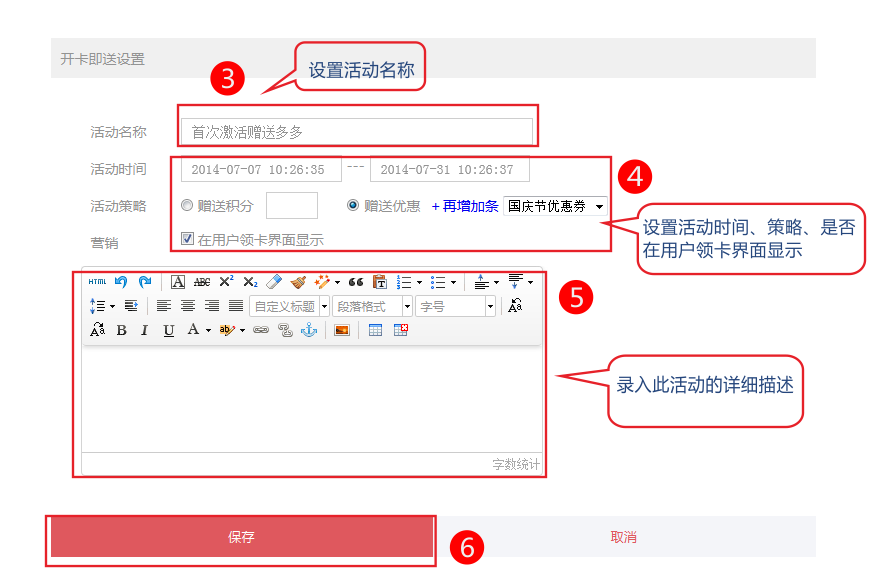Insert a hyperlink with link icon
This screenshot has height=568, width=871.
[260, 330]
